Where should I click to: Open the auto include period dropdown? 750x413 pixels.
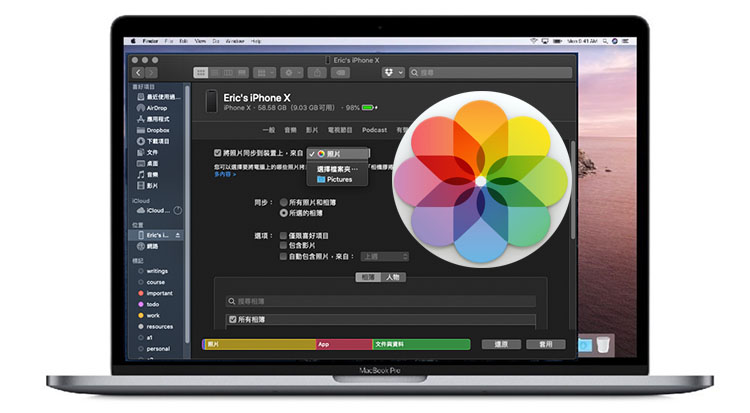point(385,257)
